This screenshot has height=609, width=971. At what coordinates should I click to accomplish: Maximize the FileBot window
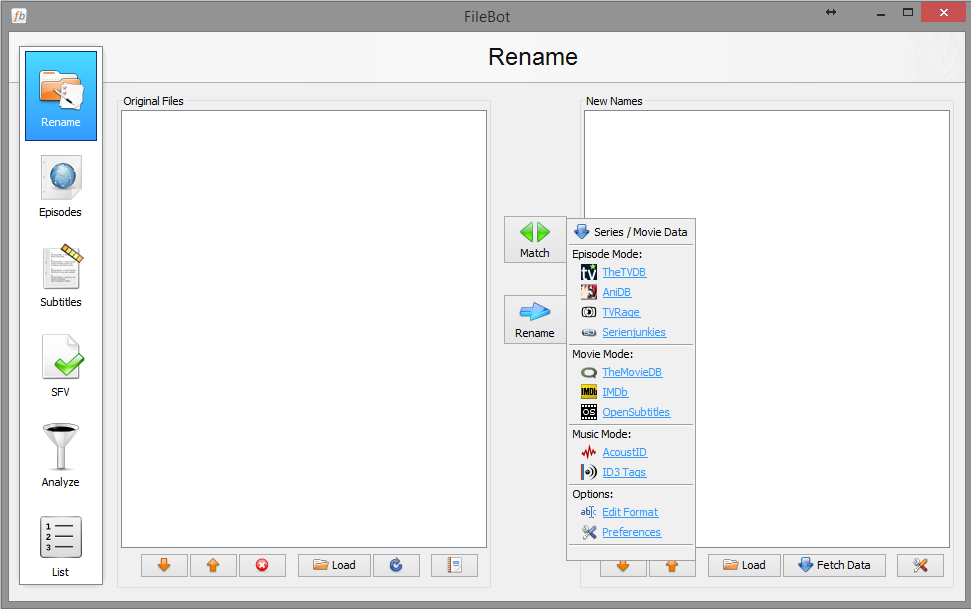click(908, 12)
